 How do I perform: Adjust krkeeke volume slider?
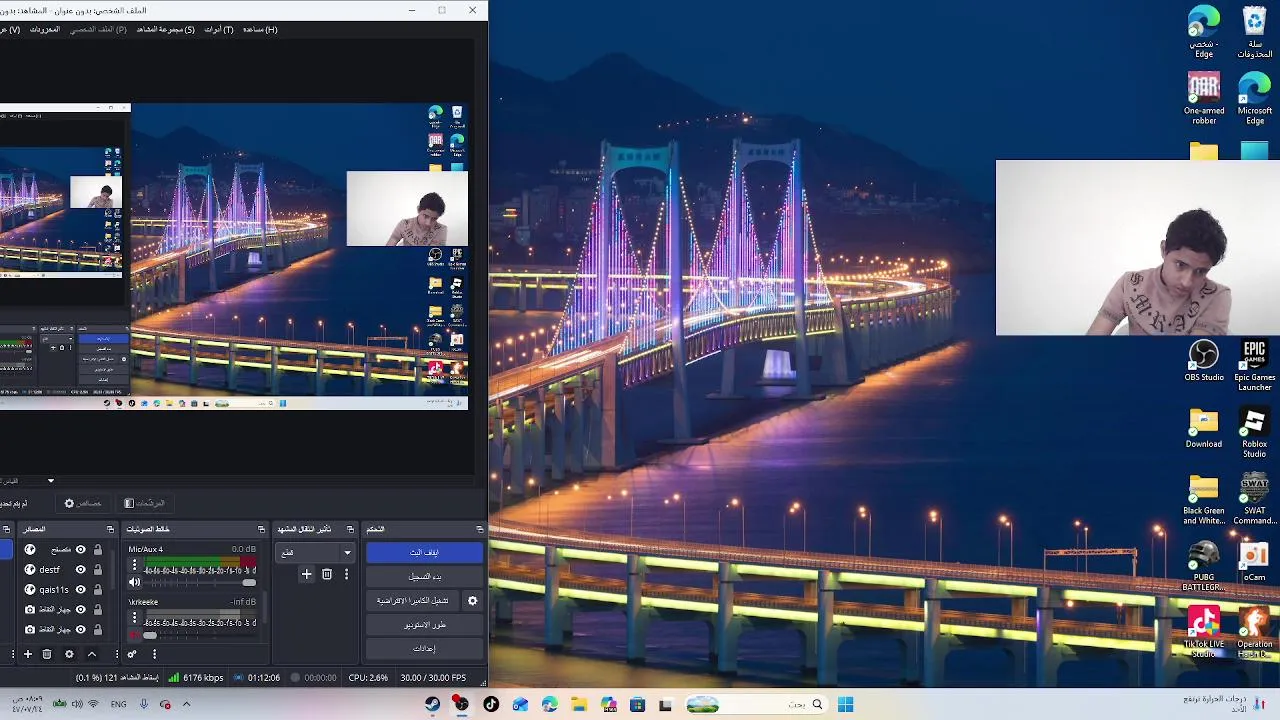200,635
